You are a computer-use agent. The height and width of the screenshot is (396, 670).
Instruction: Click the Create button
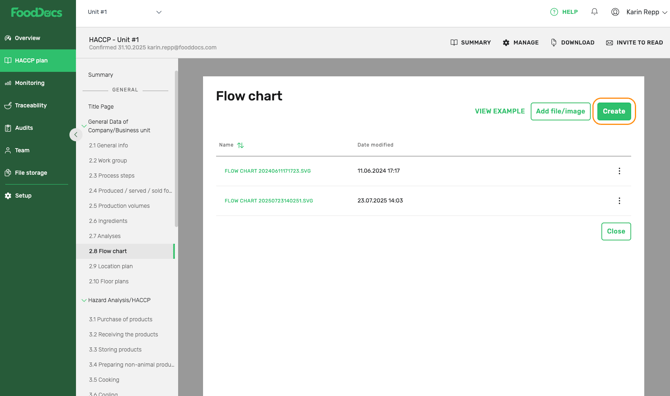tap(614, 111)
